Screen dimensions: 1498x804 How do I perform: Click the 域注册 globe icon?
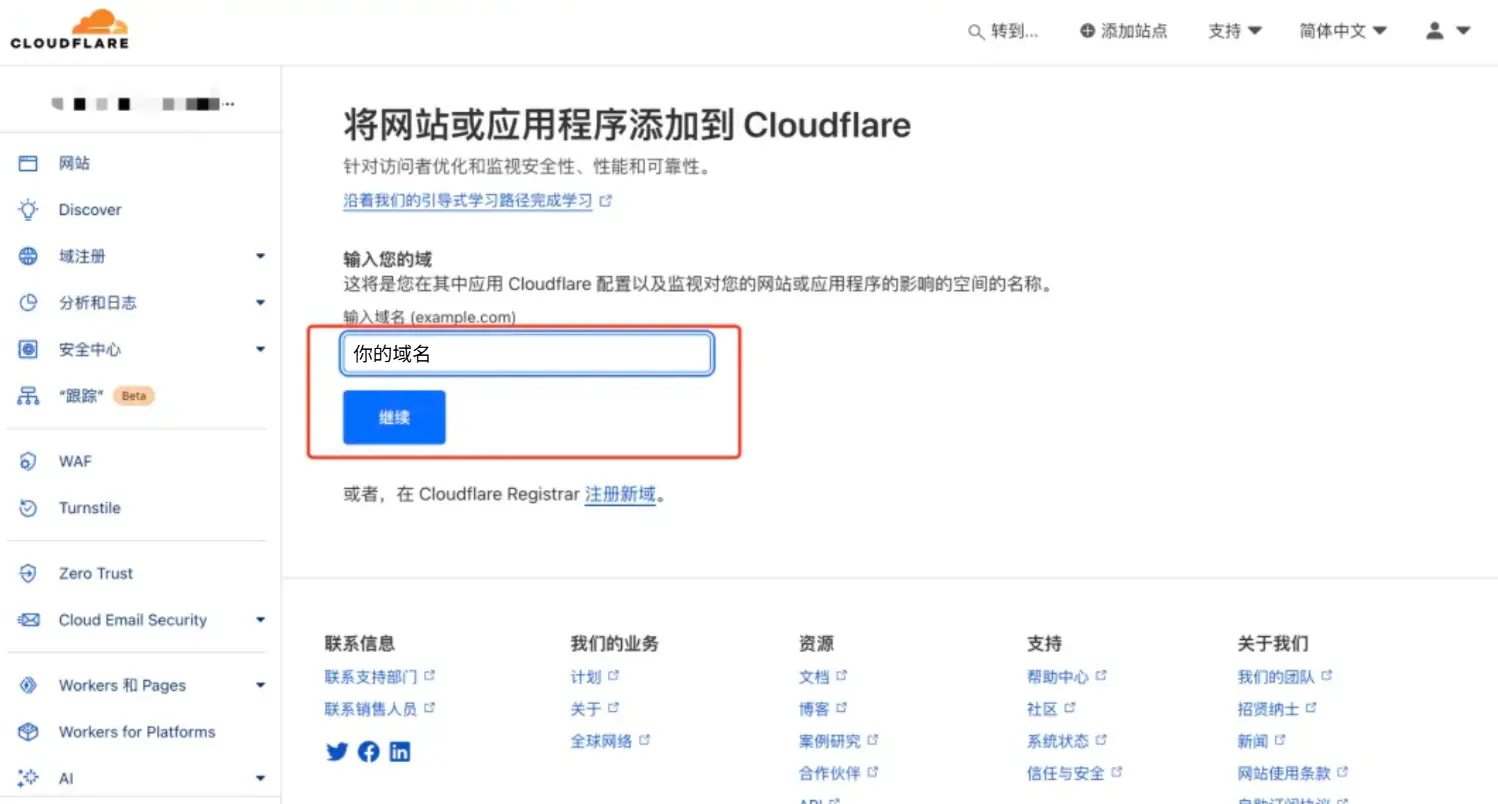coord(28,256)
